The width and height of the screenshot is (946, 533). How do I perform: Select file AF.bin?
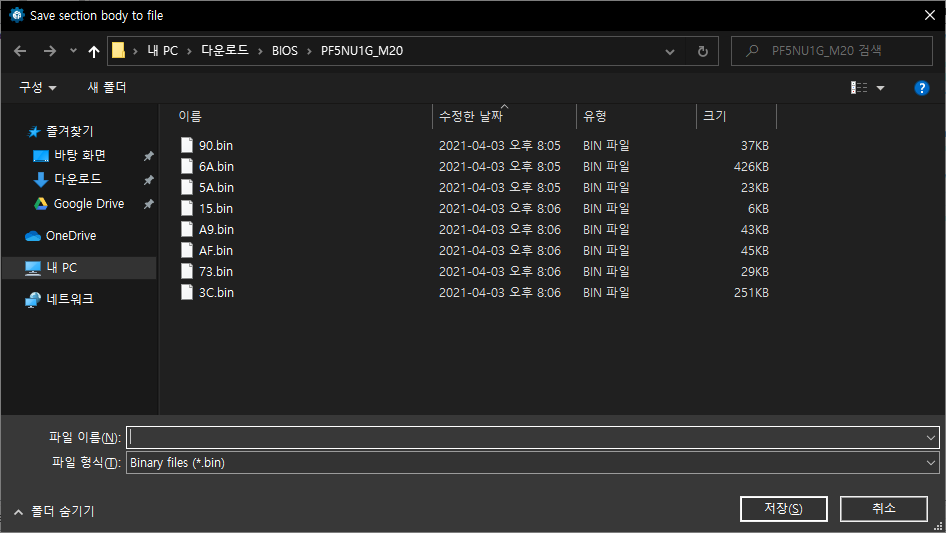click(x=215, y=251)
